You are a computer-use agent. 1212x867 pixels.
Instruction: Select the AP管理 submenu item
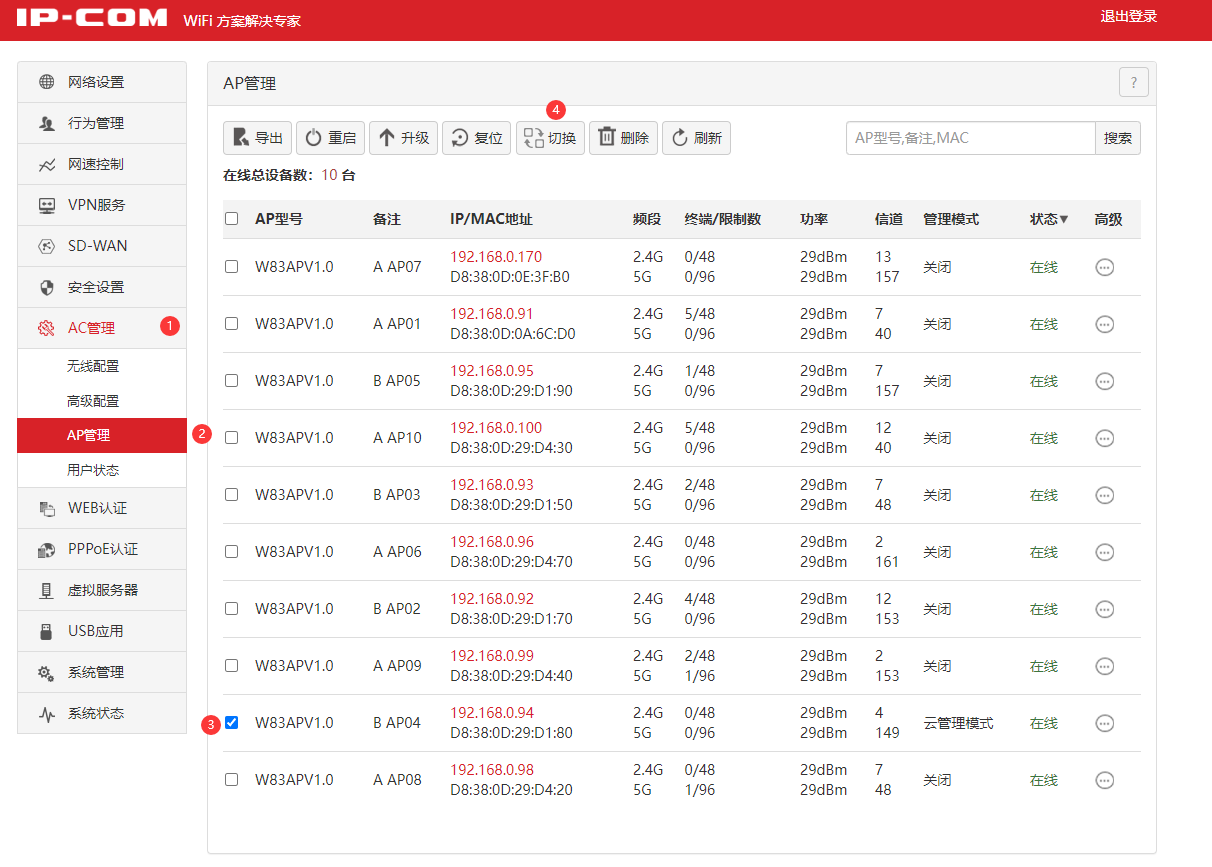[x=102, y=435]
